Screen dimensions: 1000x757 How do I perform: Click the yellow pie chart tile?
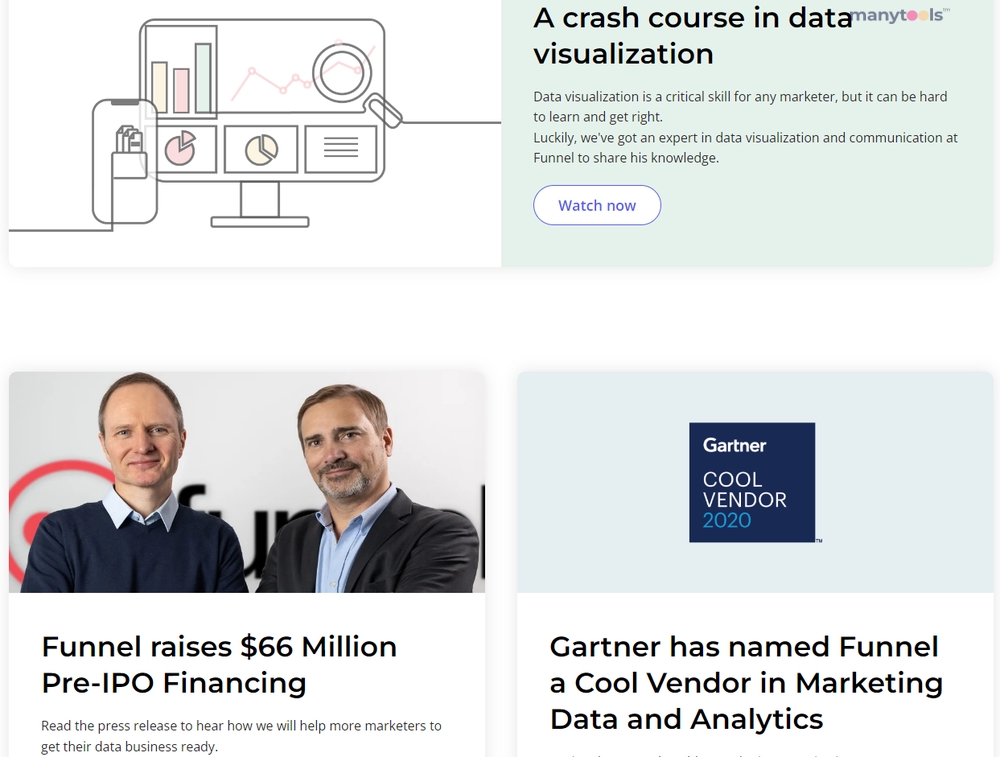coord(261,149)
